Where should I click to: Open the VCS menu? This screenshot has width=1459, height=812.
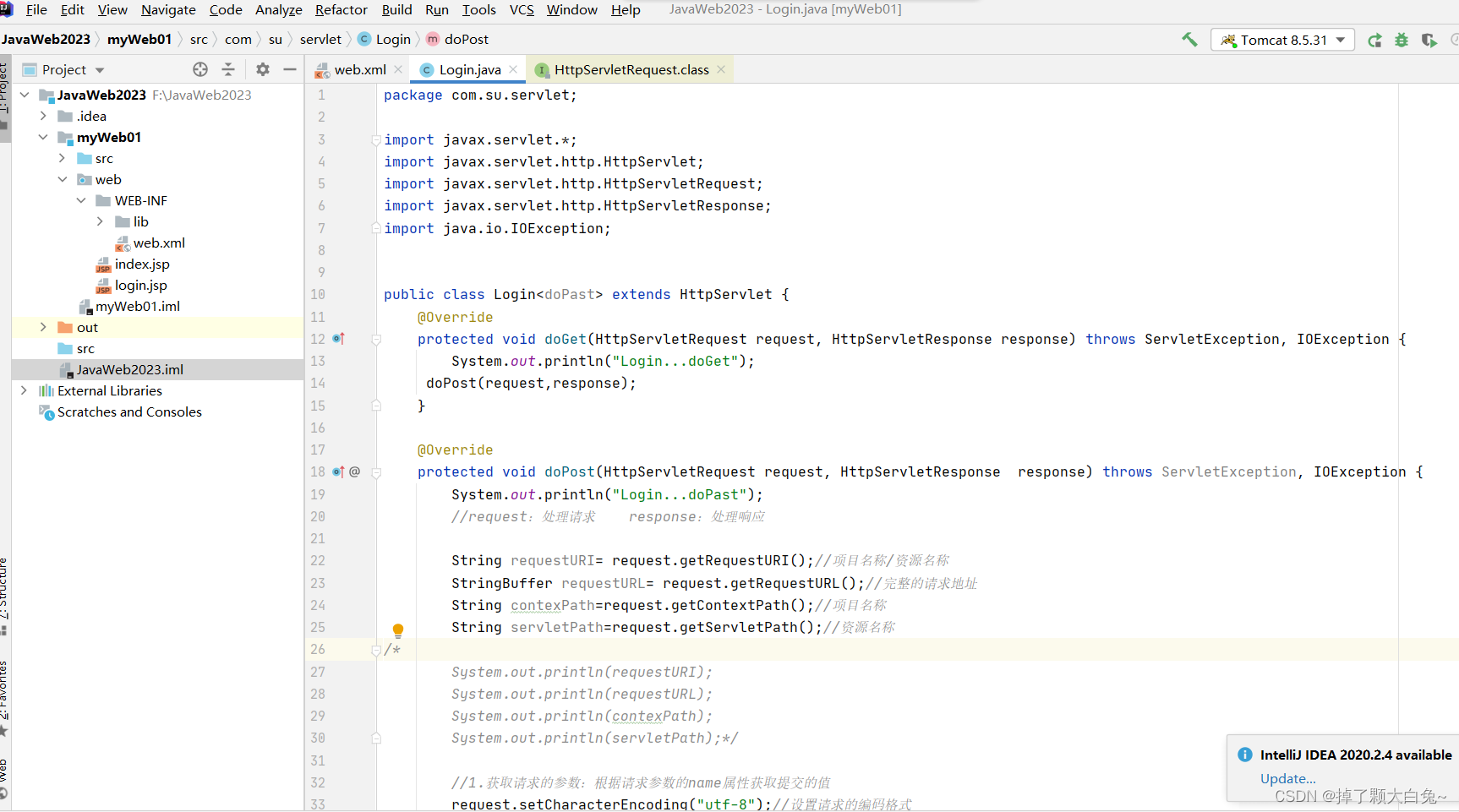click(522, 9)
